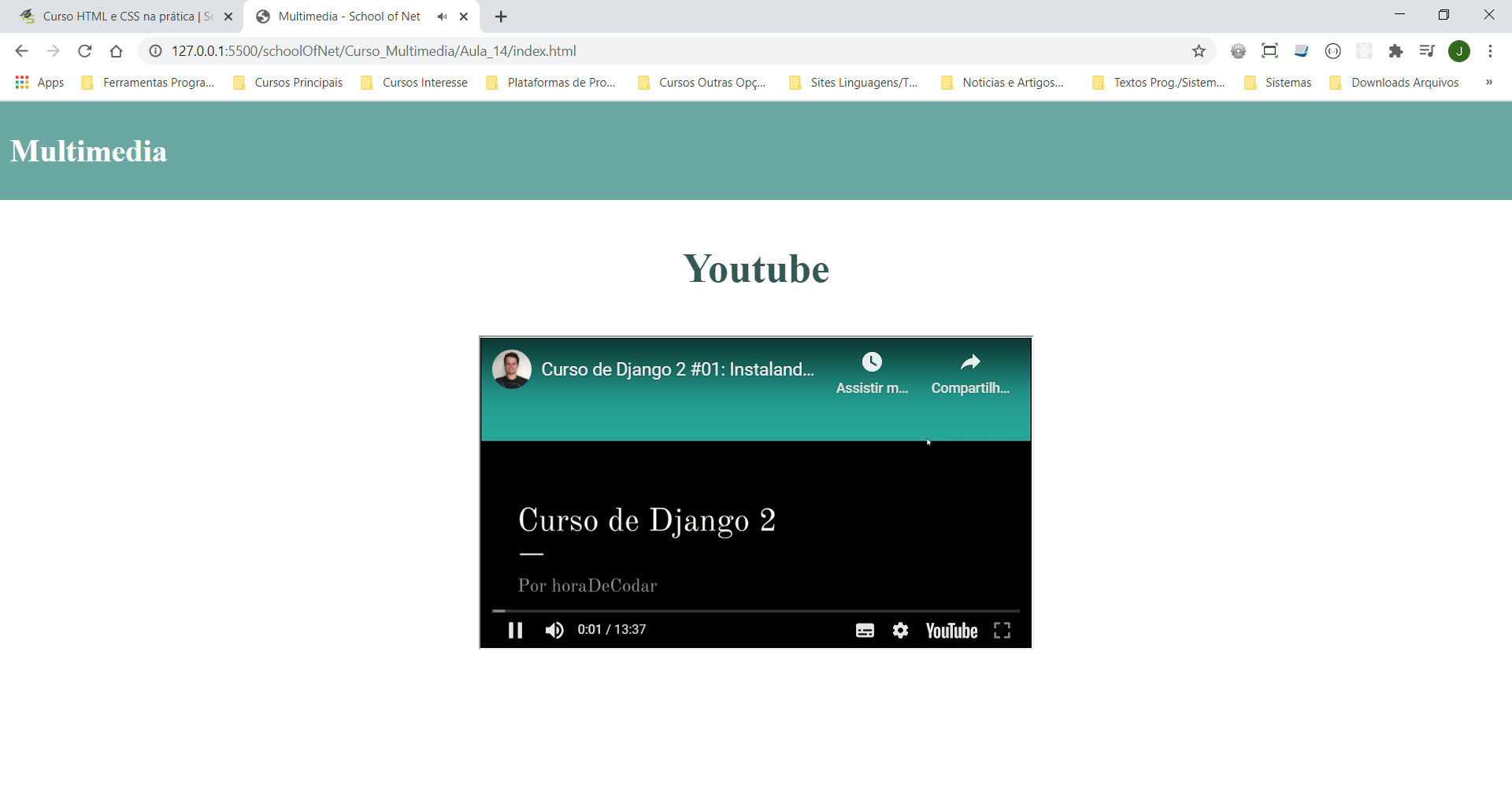Mute the video volume speaker icon
This screenshot has height=811, width=1512.
tap(554, 630)
